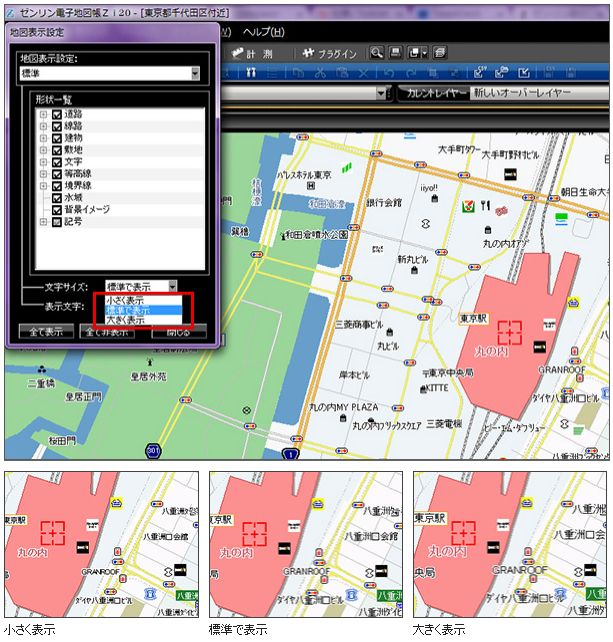The height and width of the screenshot is (642, 613).
Task: Open the arrow beside the windows icon
Action: click(x=424, y=53)
